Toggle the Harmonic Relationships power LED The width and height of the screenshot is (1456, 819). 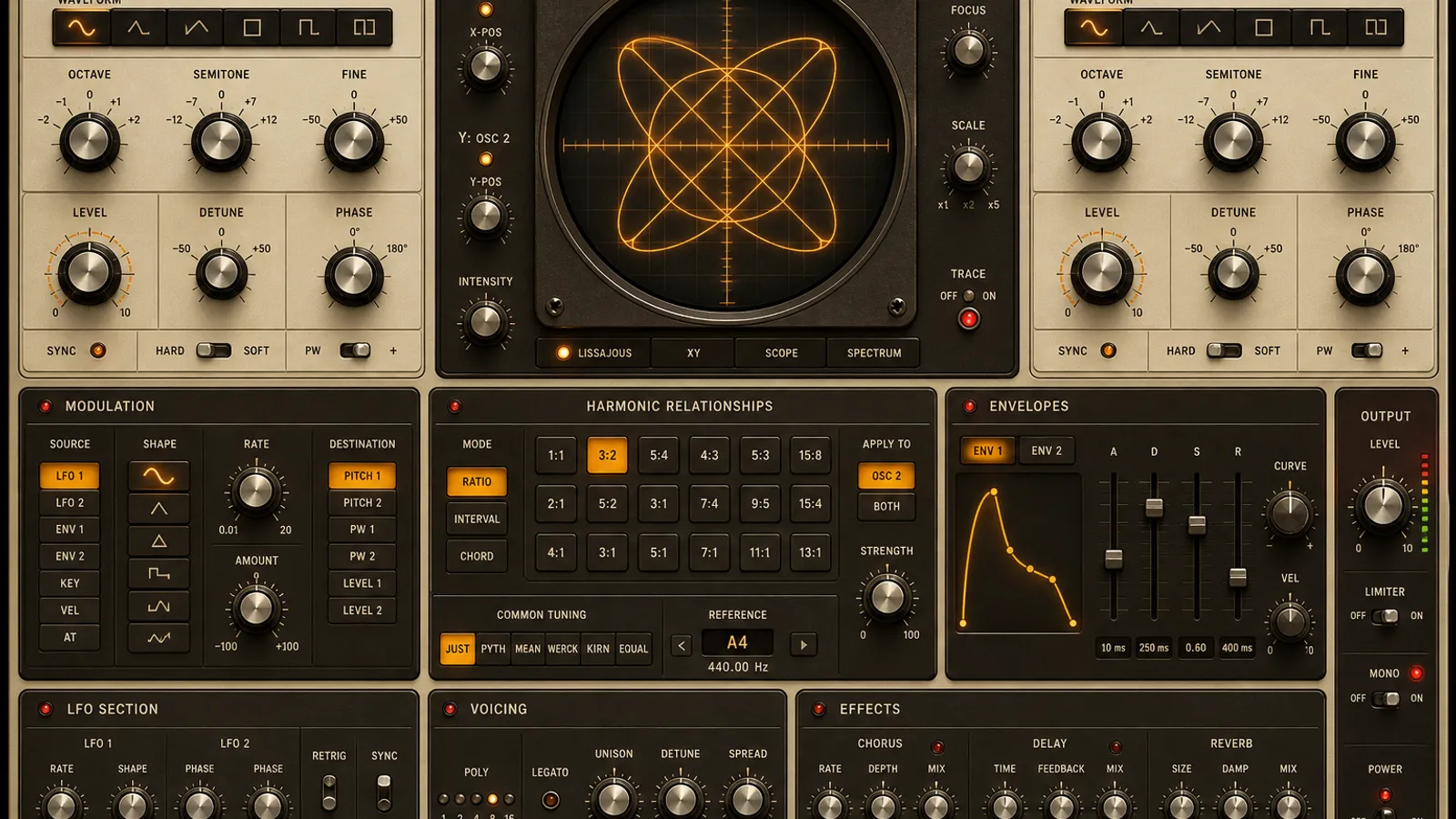pyautogui.click(x=455, y=406)
